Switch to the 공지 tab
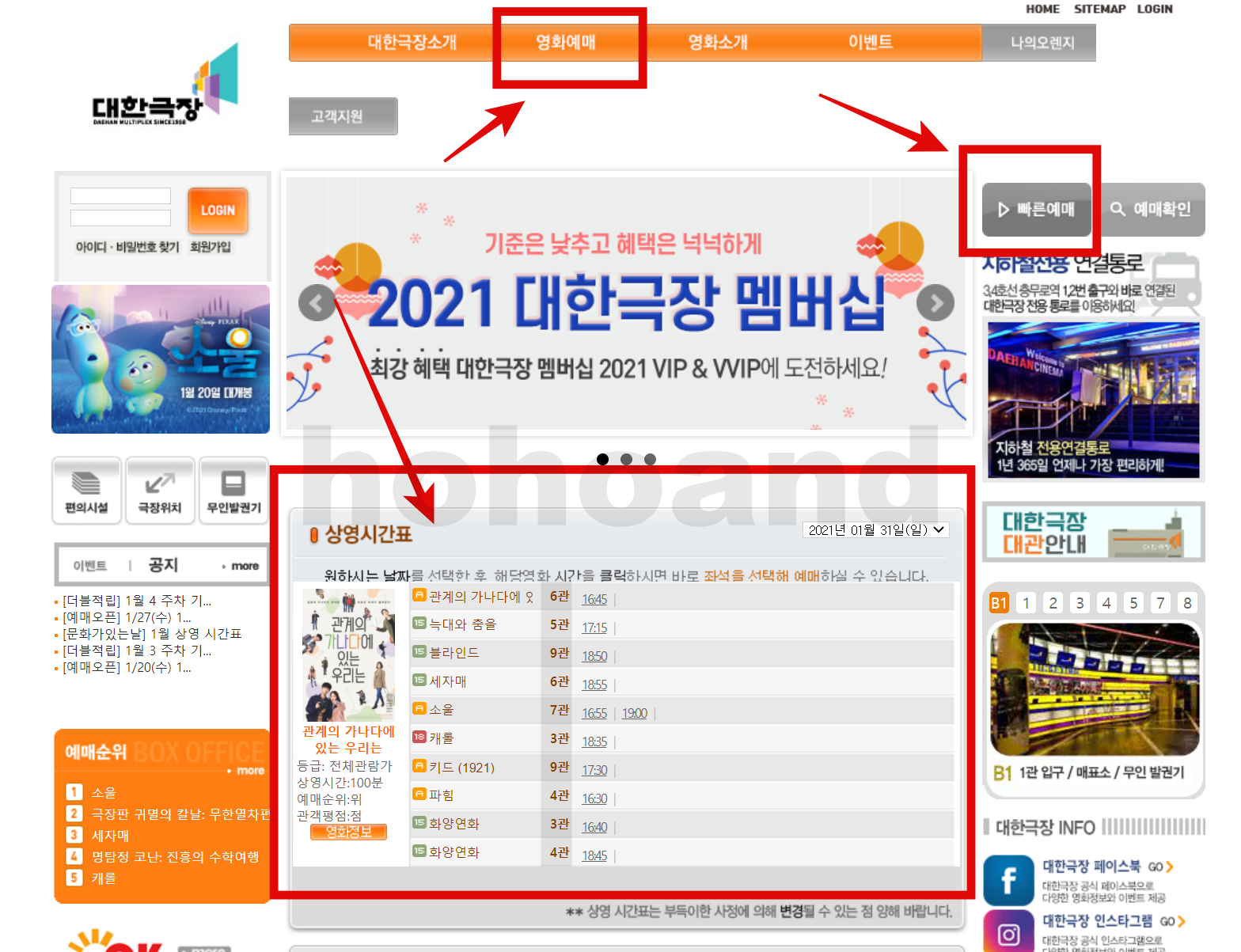Image resolution: width=1241 pixels, height=952 pixels. (x=163, y=565)
